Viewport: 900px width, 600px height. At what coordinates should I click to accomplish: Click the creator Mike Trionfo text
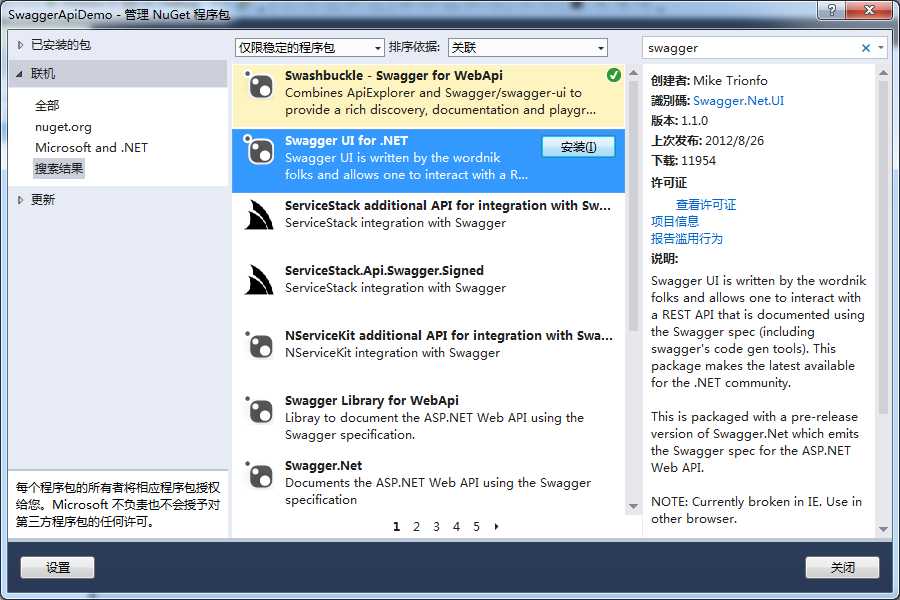730,81
